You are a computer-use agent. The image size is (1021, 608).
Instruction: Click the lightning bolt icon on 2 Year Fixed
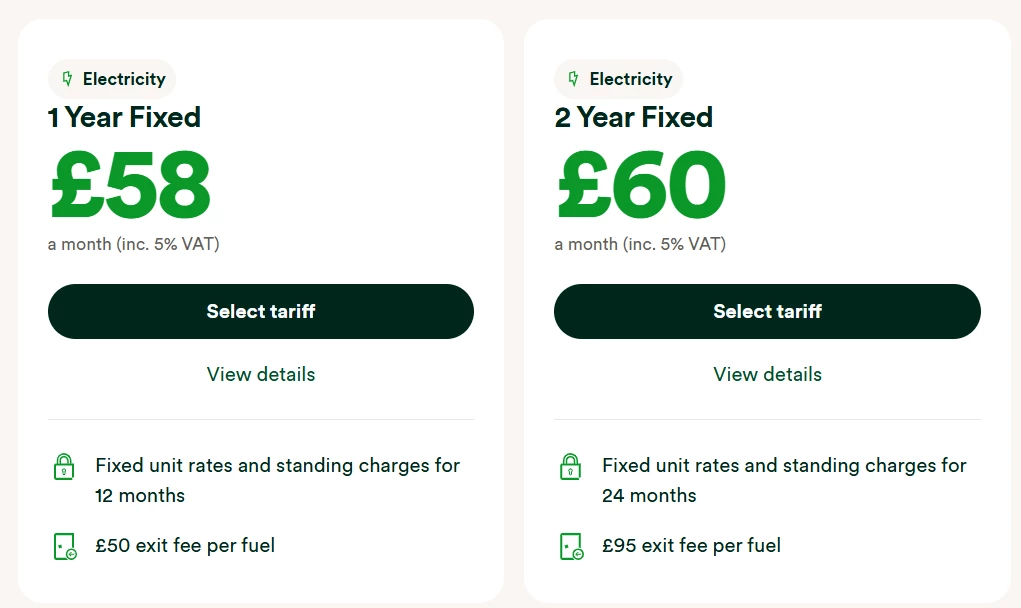(574, 79)
